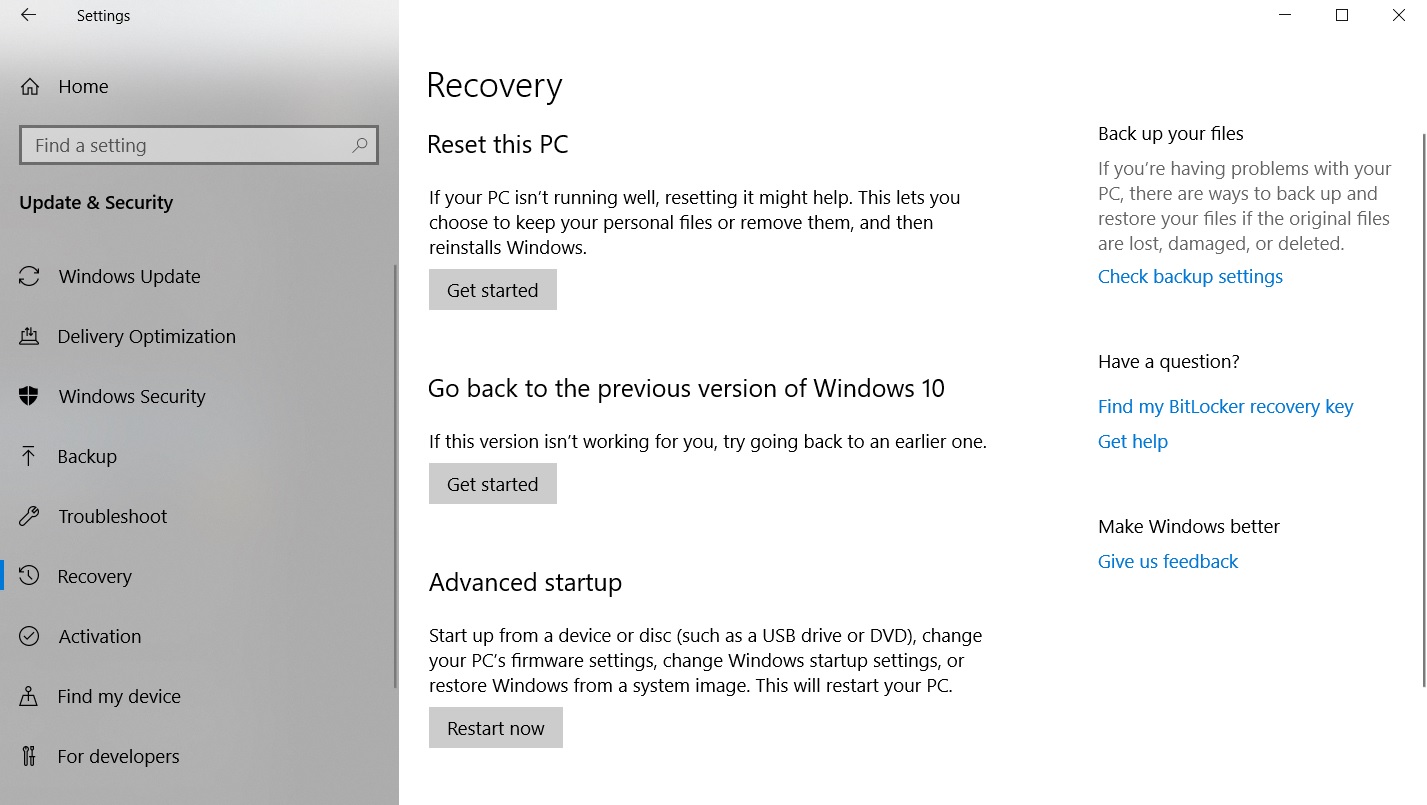Select the Delivery Optimization icon
The height and width of the screenshot is (805, 1427).
tap(29, 336)
